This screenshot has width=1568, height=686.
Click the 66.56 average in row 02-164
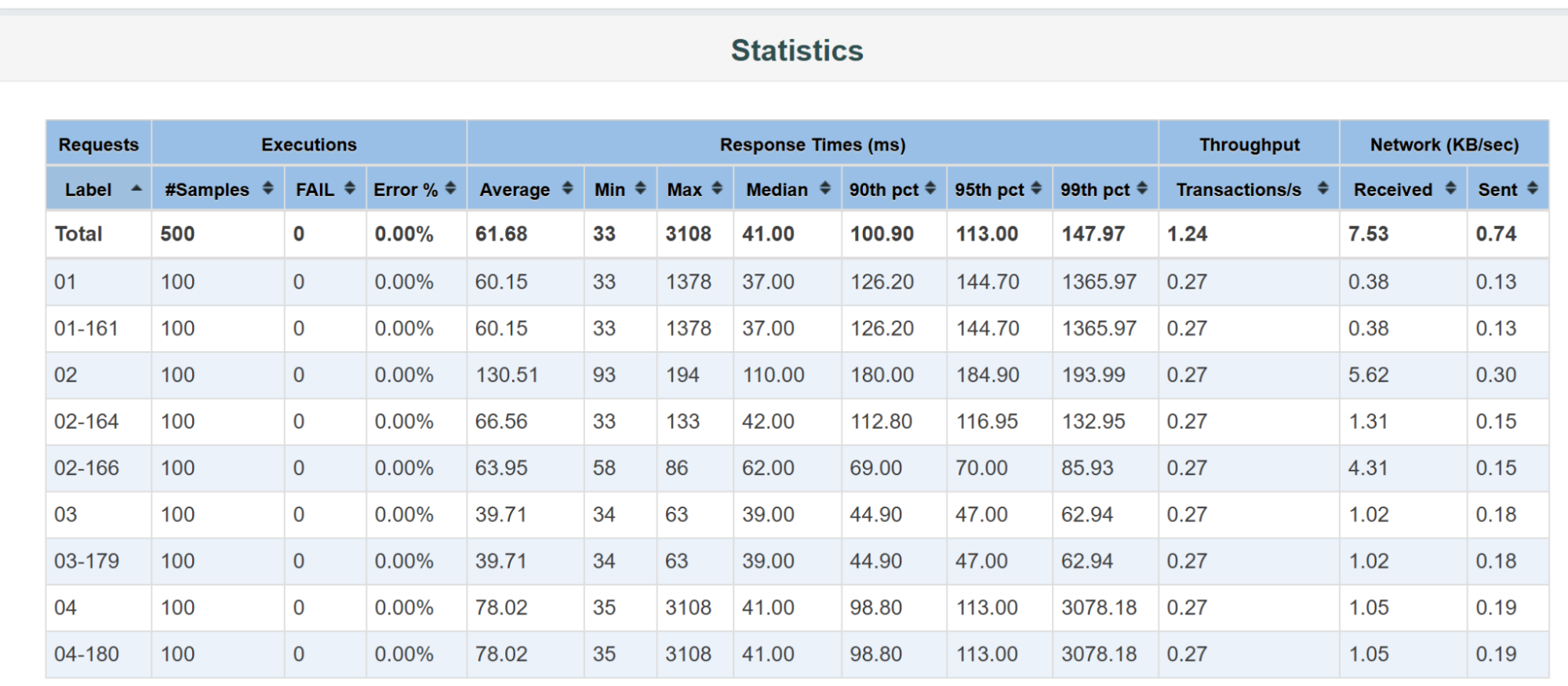[x=501, y=422]
